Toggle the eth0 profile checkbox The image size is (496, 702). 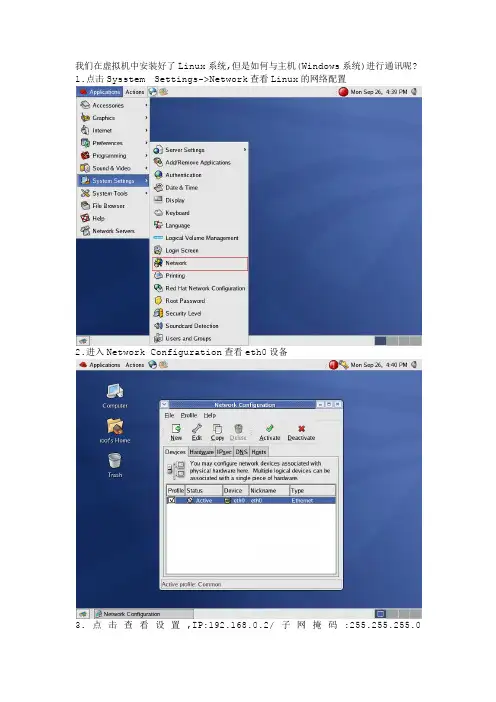[x=171, y=500]
